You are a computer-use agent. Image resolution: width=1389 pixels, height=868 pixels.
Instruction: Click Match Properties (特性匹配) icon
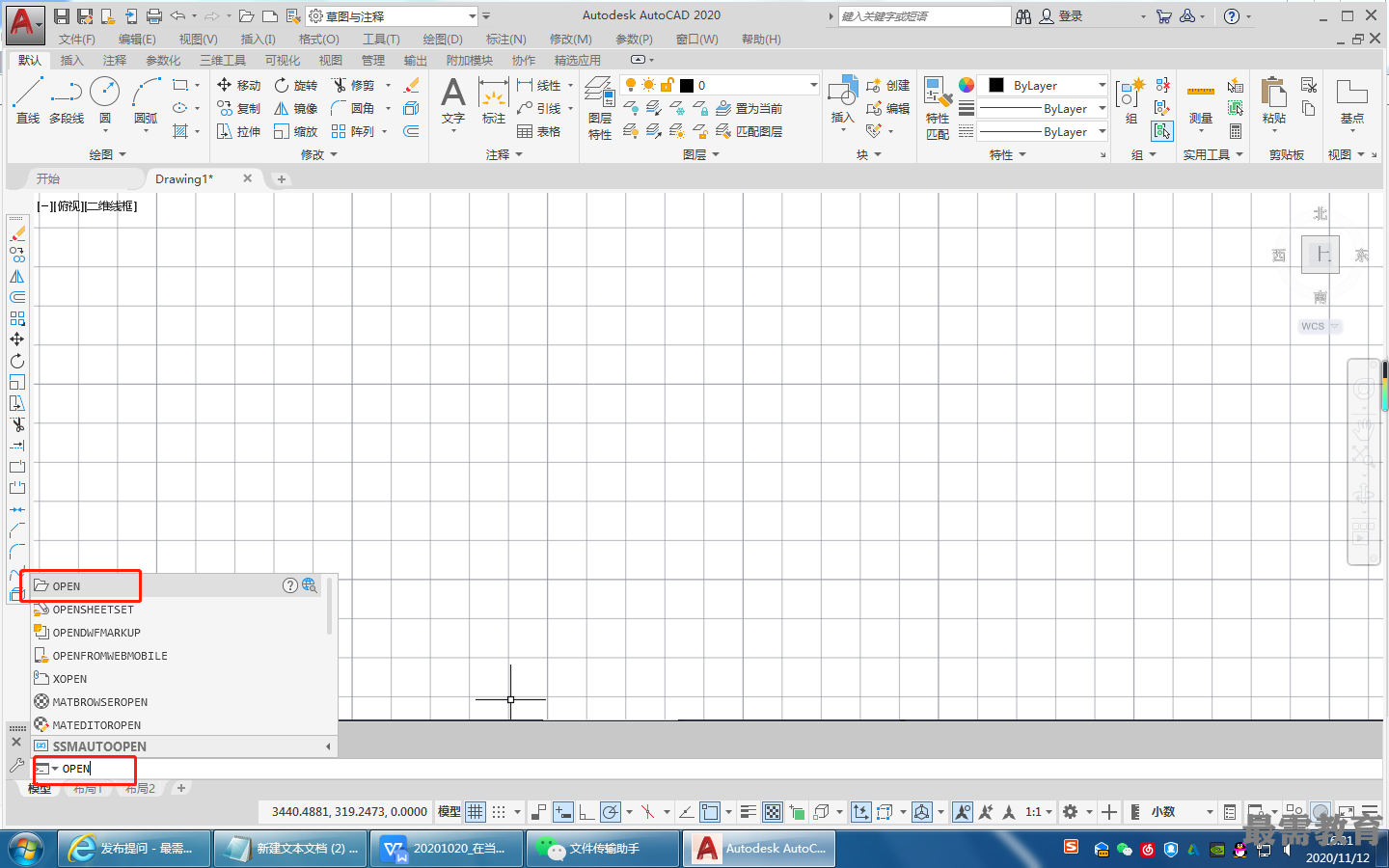coord(938,108)
